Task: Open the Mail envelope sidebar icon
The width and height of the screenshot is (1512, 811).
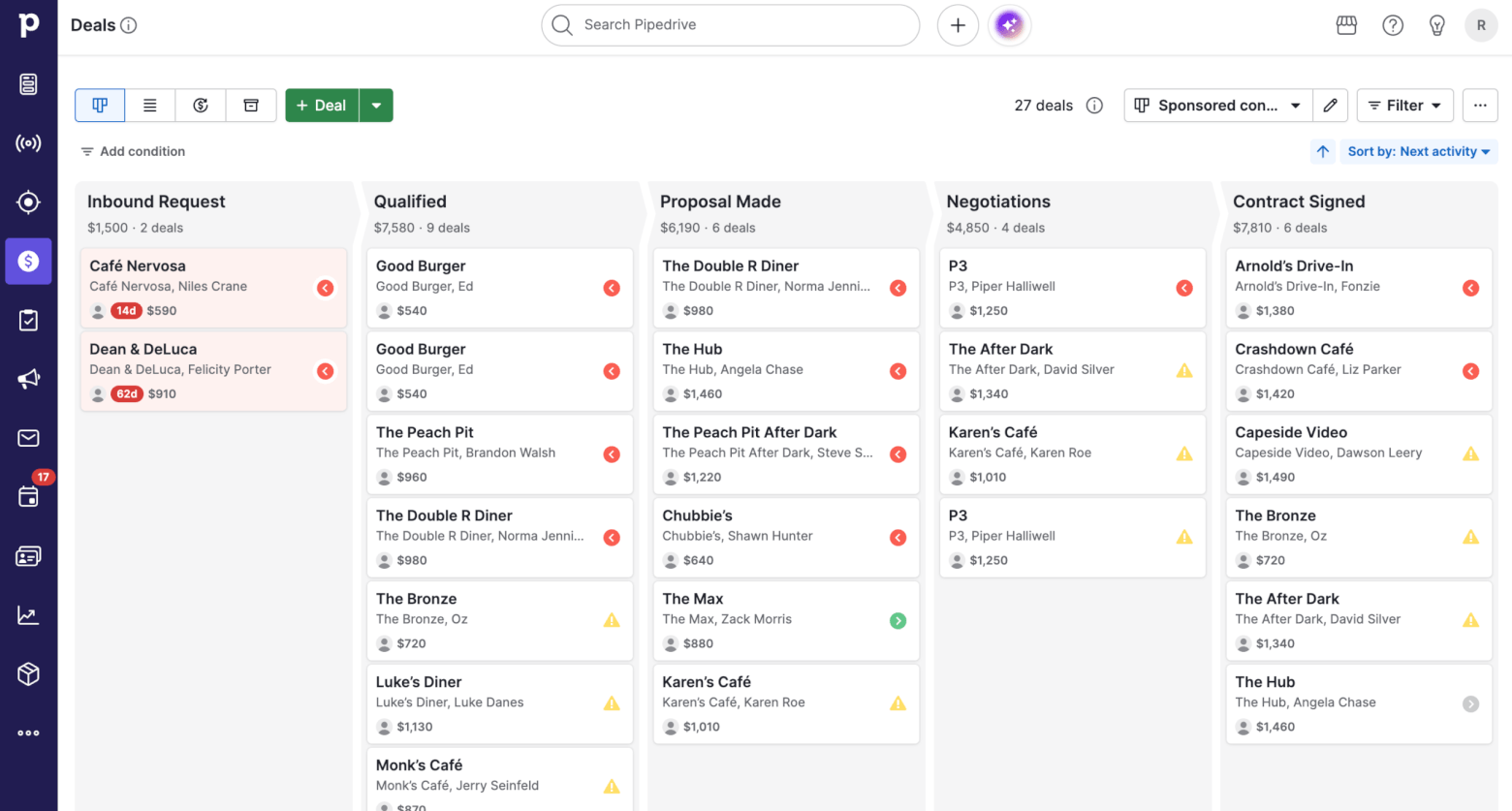Action: click(x=28, y=438)
